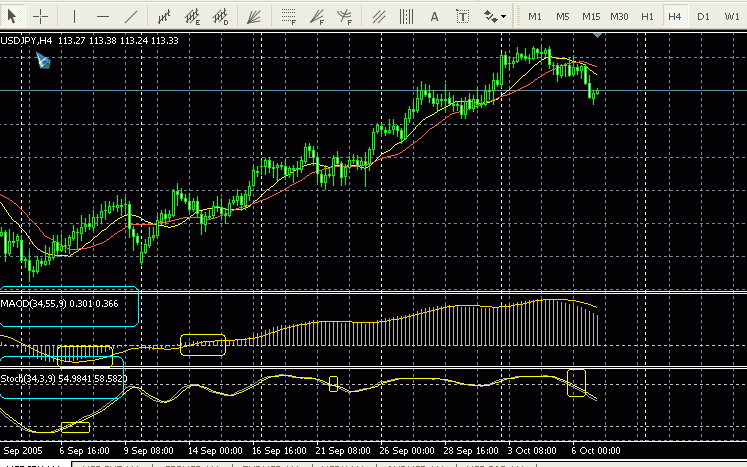Switch chart to M15 timeframe
This screenshot has width=747, height=467.
tap(591, 16)
